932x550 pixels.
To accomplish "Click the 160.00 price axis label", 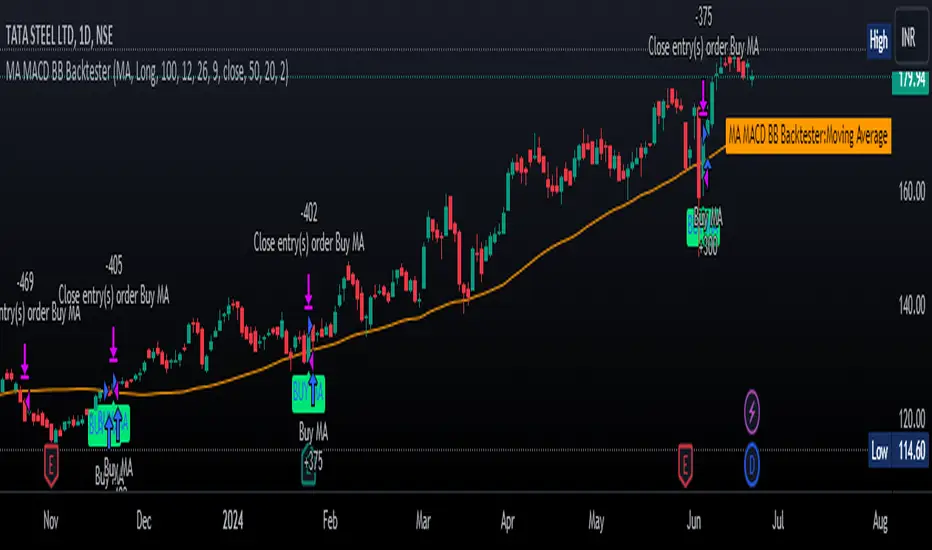I will [x=912, y=191].
